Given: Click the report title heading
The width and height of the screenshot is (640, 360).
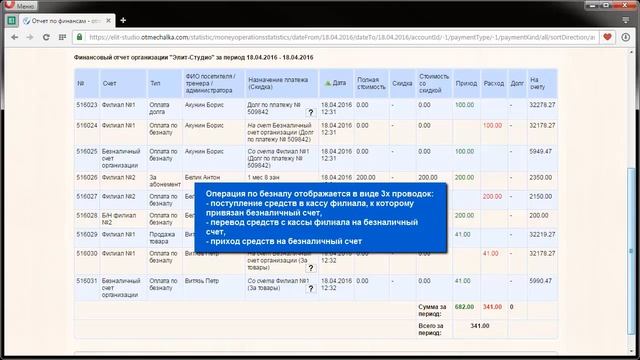Looking at the screenshot, I should coord(193,58).
